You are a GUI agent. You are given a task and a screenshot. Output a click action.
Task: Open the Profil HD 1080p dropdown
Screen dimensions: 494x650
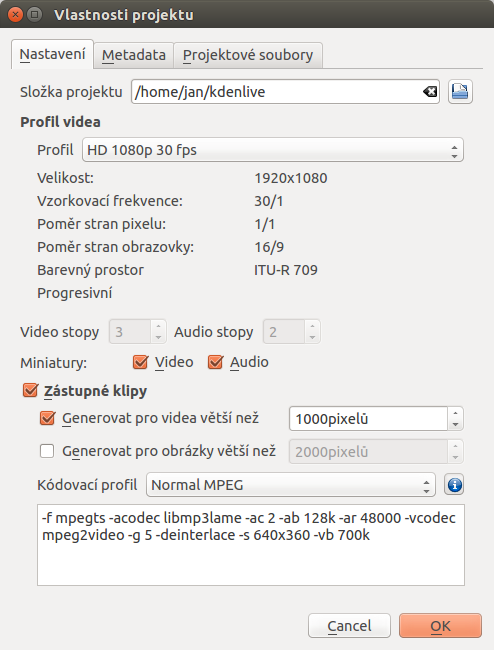click(x=273, y=150)
